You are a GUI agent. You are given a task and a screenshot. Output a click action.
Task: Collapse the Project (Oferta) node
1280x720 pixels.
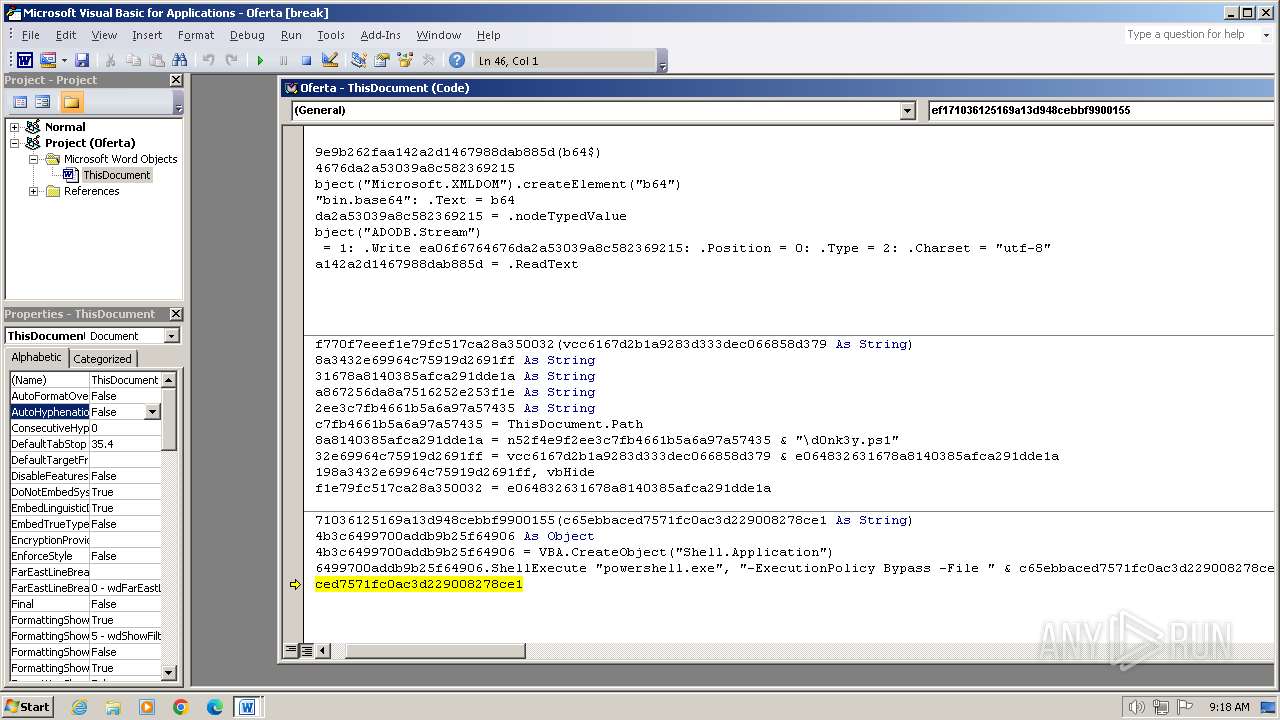(x=15, y=143)
